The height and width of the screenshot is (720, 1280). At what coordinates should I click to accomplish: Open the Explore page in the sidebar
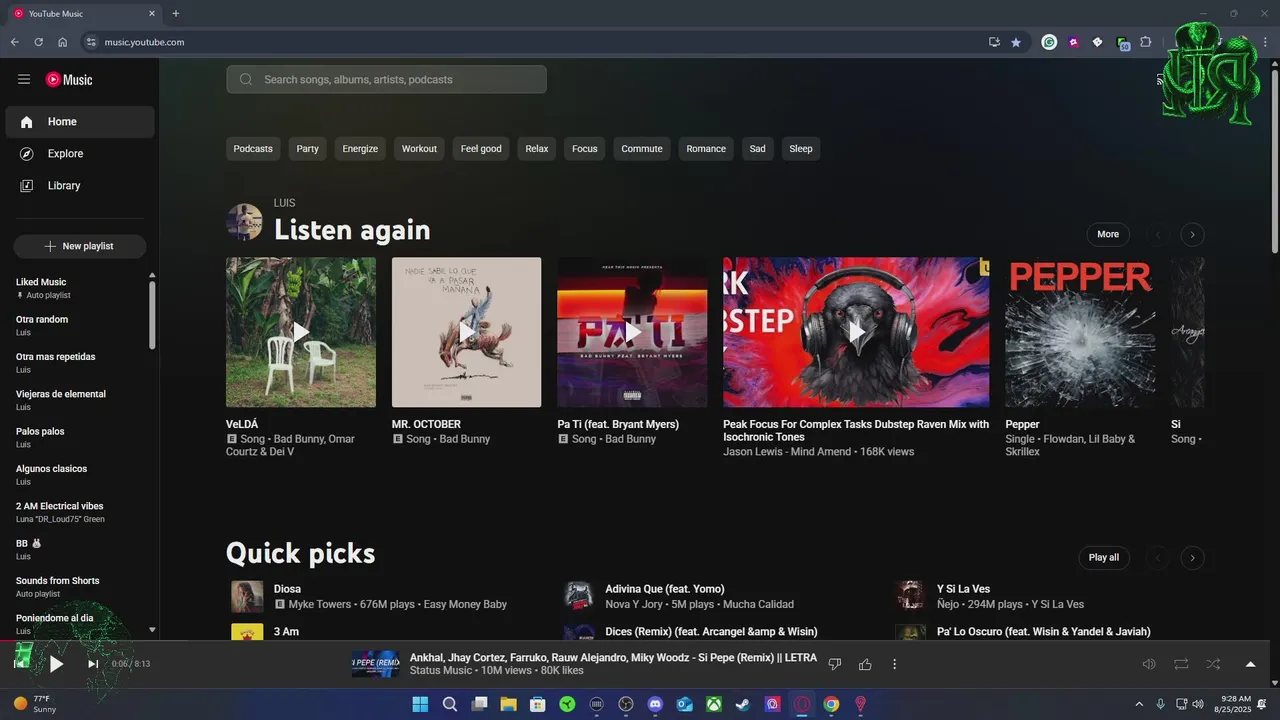(80, 154)
